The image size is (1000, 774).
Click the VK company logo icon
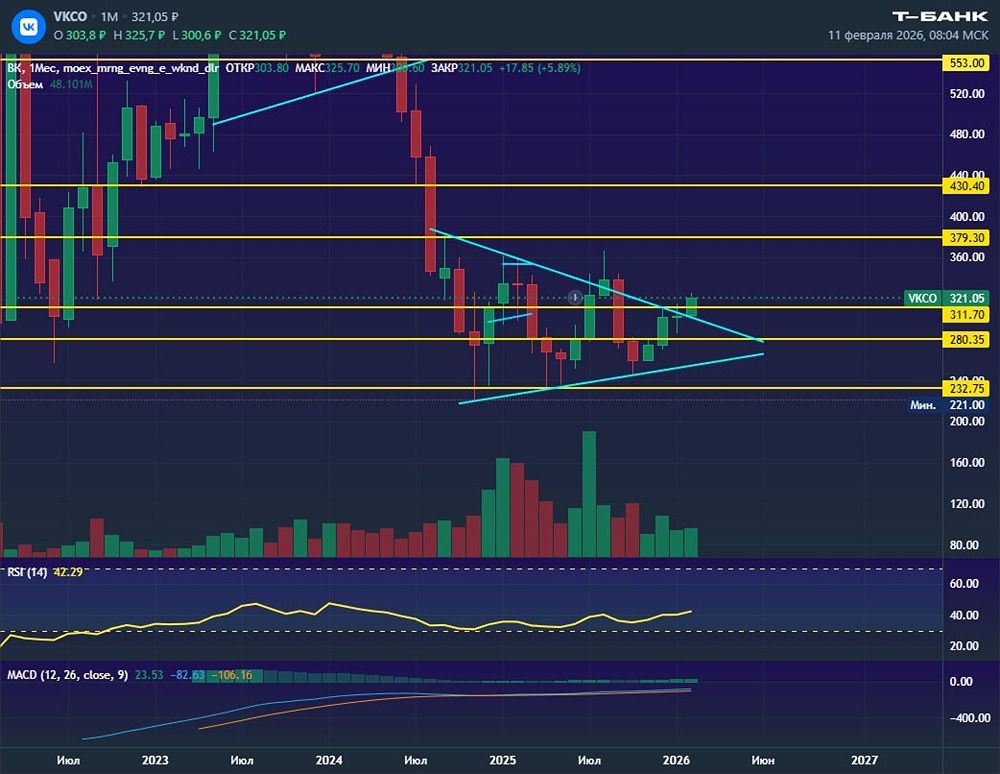29,26
